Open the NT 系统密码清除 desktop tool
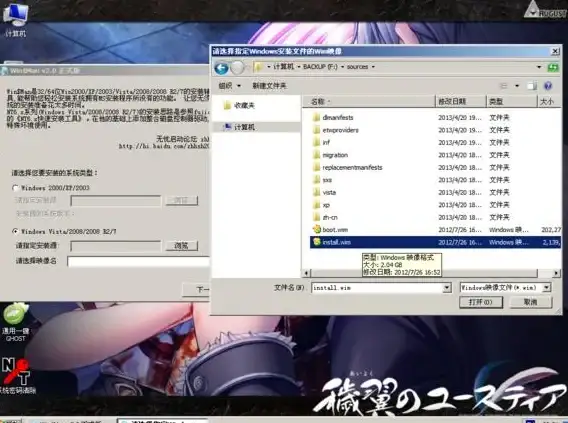 pos(16,375)
